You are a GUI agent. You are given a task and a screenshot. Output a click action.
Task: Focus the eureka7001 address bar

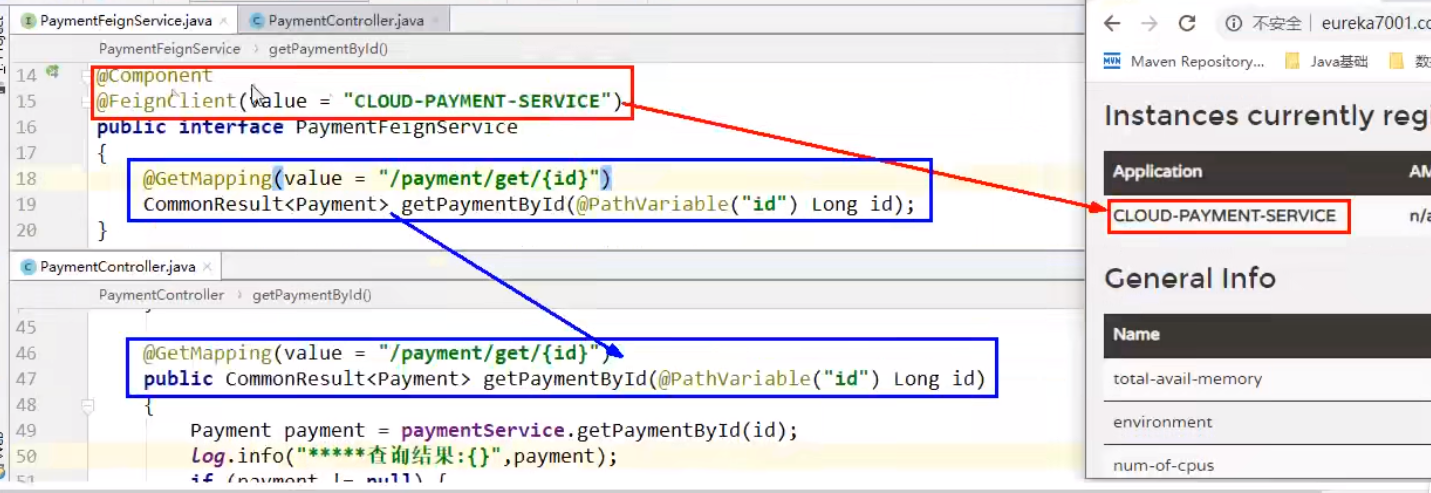(x=1375, y=23)
